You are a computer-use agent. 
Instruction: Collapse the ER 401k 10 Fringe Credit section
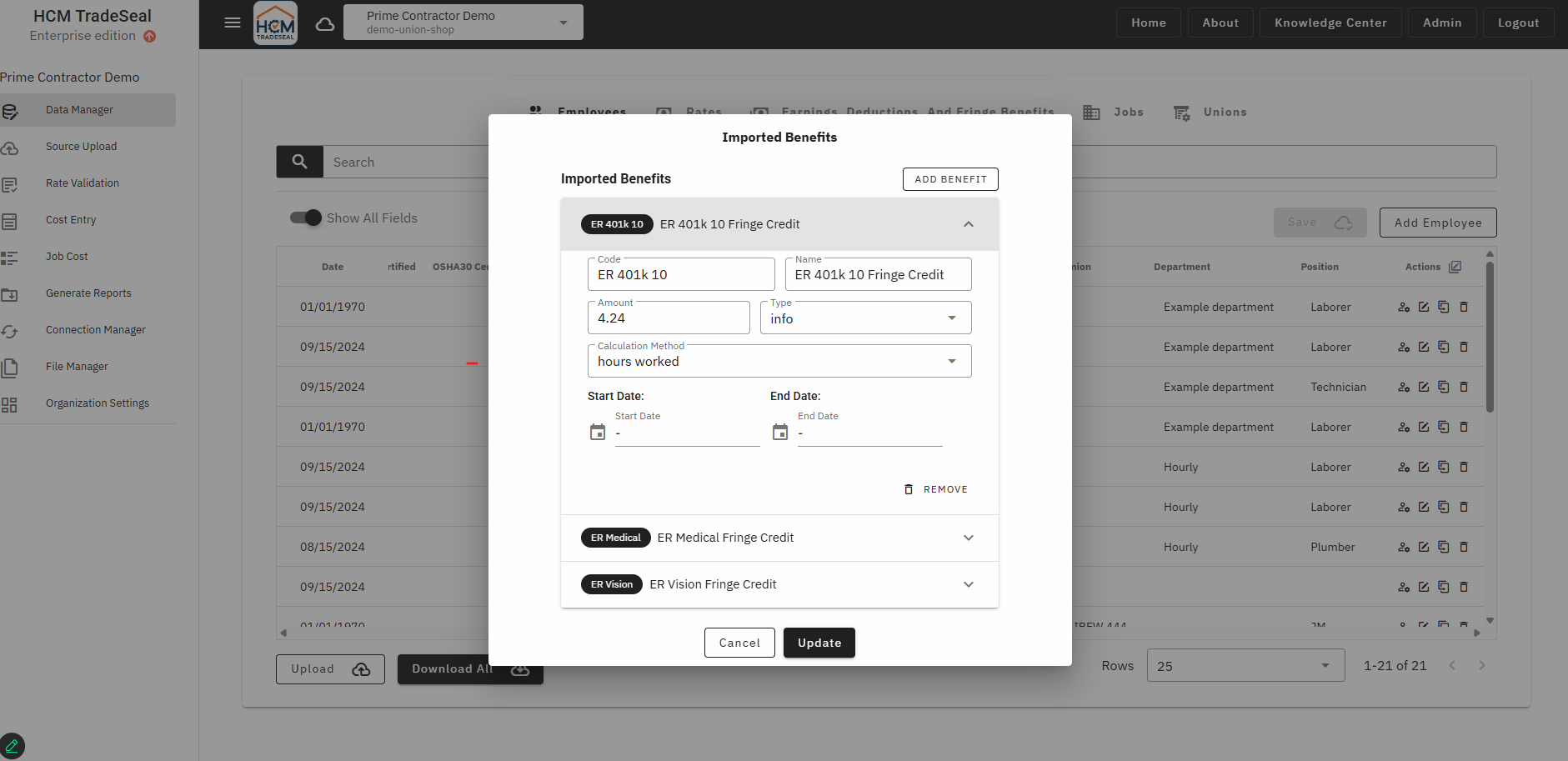coord(968,224)
